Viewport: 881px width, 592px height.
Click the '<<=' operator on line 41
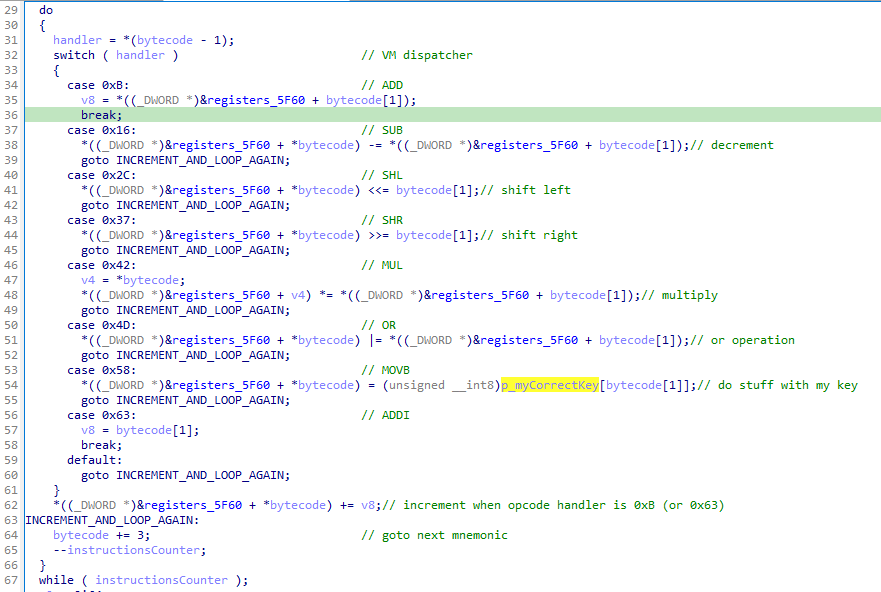[x=379, y=190]
